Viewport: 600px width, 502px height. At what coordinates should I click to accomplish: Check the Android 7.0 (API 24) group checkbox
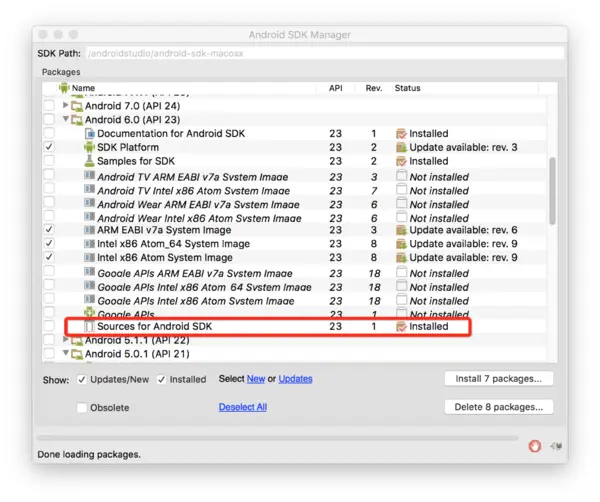[x=49, y=105]
